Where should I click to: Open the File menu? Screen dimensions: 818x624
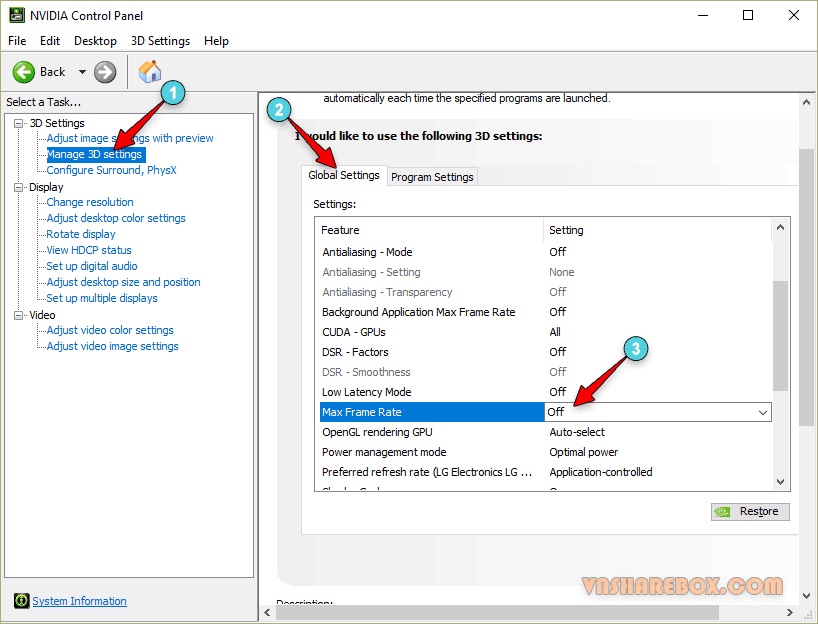[17, 41]
